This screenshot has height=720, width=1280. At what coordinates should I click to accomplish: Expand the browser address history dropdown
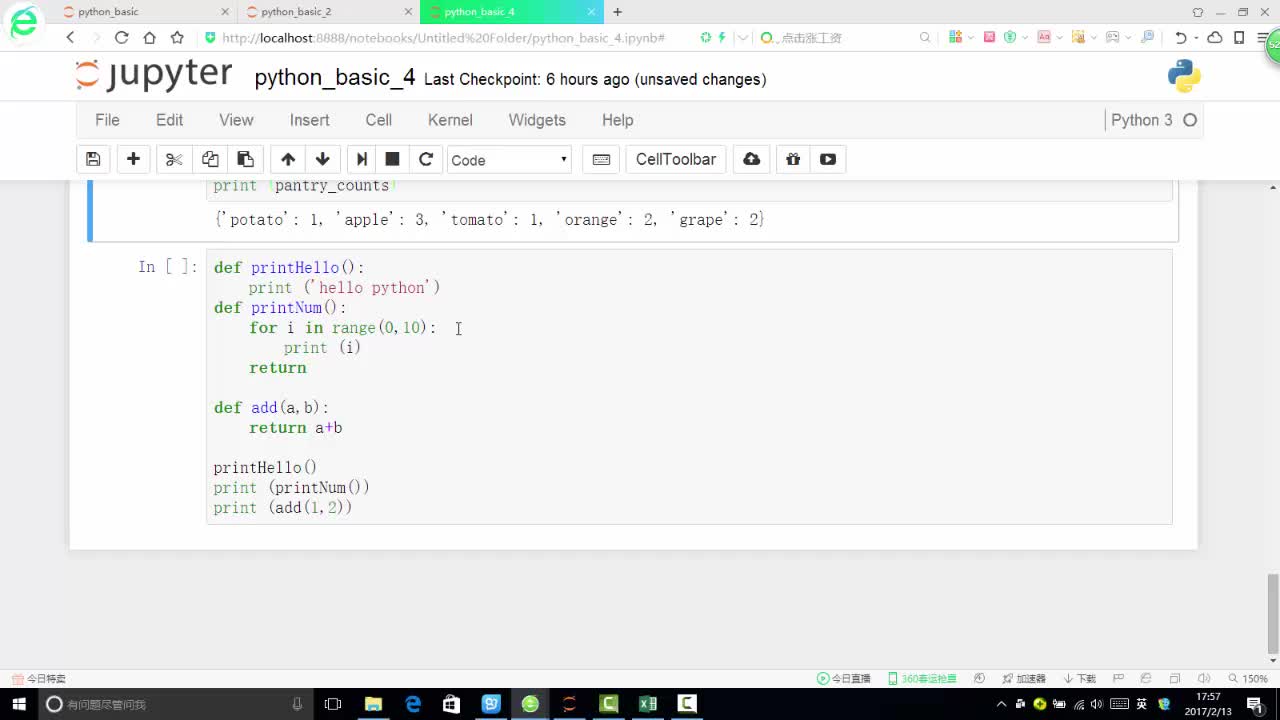742,37
